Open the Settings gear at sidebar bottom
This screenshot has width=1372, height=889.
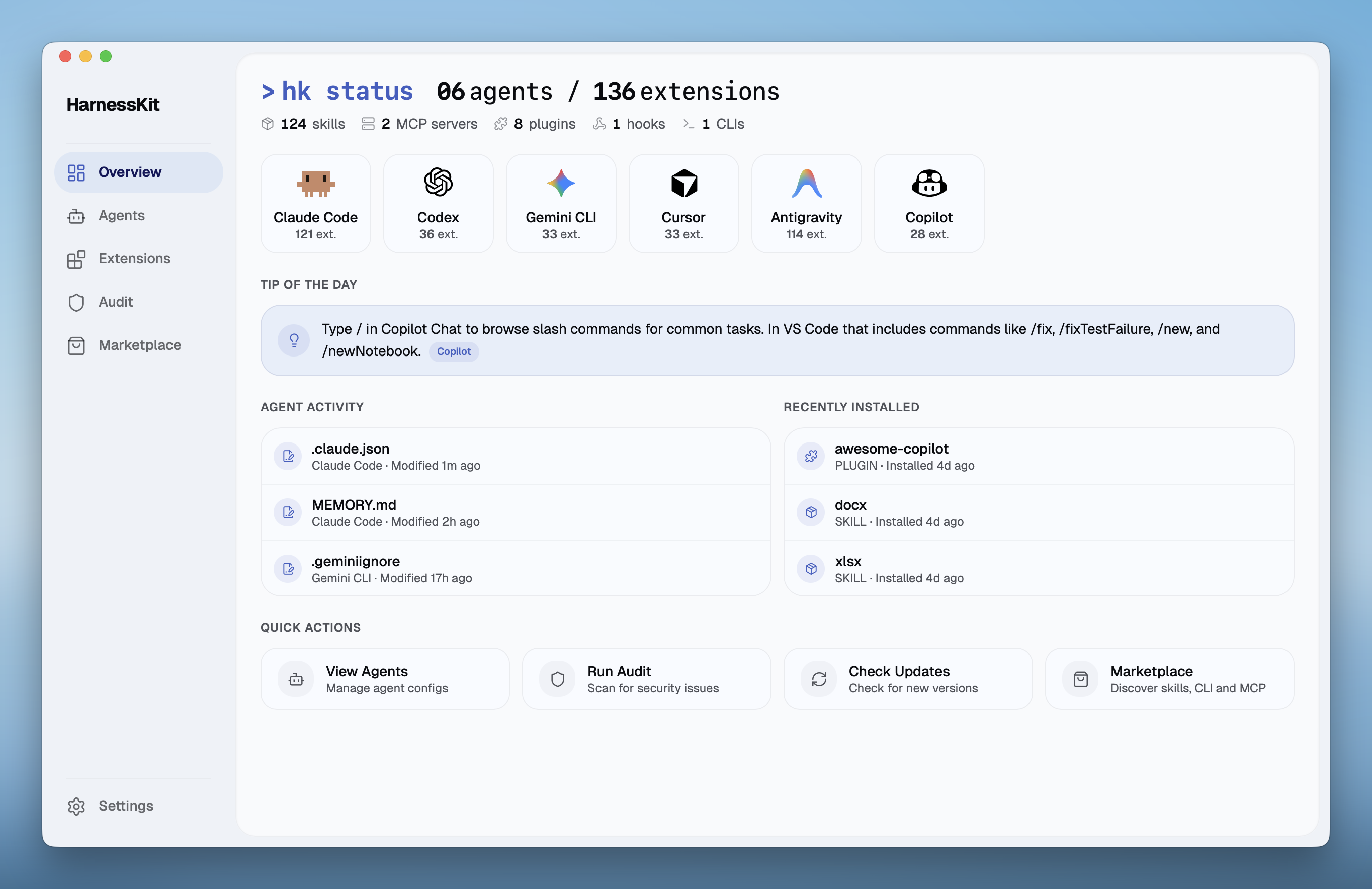pos(76,806)
